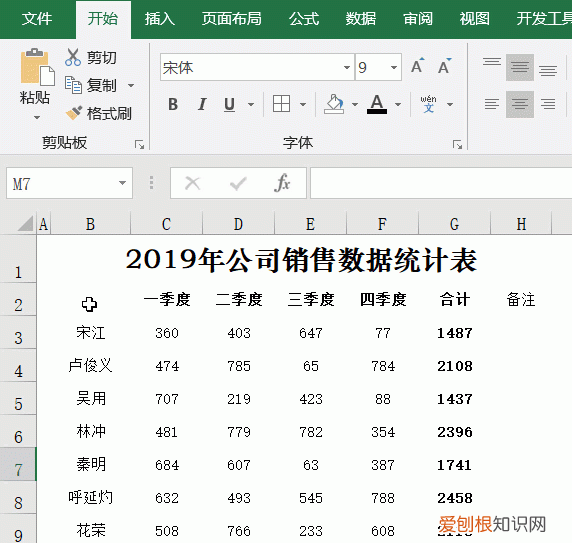572x543 pixels.
Task: Click the Copy icon
Action: [73, 85]
